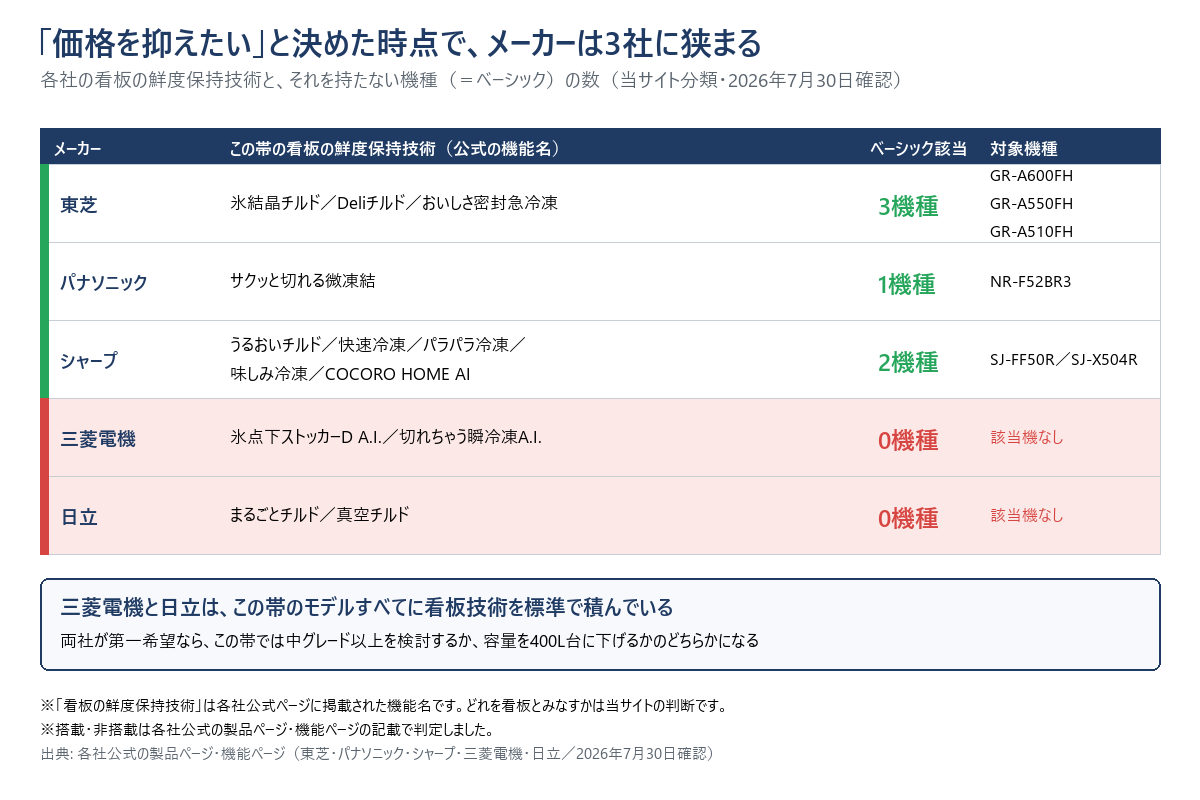Click the 氷結晶チルド／Deliチルド technology text

pyautogui.click(x=394, y=203)
